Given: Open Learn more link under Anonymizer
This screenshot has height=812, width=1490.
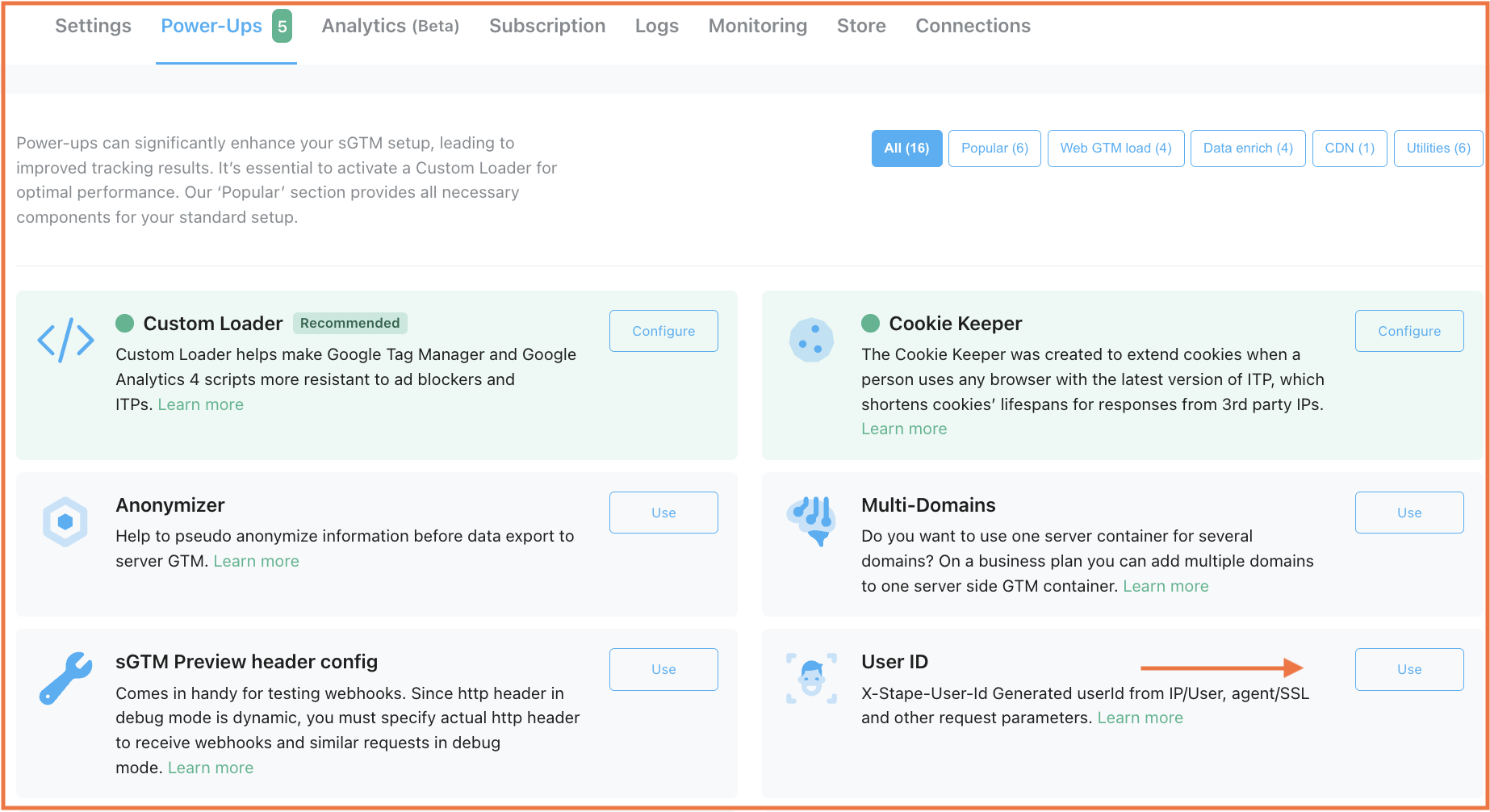Looking at the screenshot, I should point(256,561).
